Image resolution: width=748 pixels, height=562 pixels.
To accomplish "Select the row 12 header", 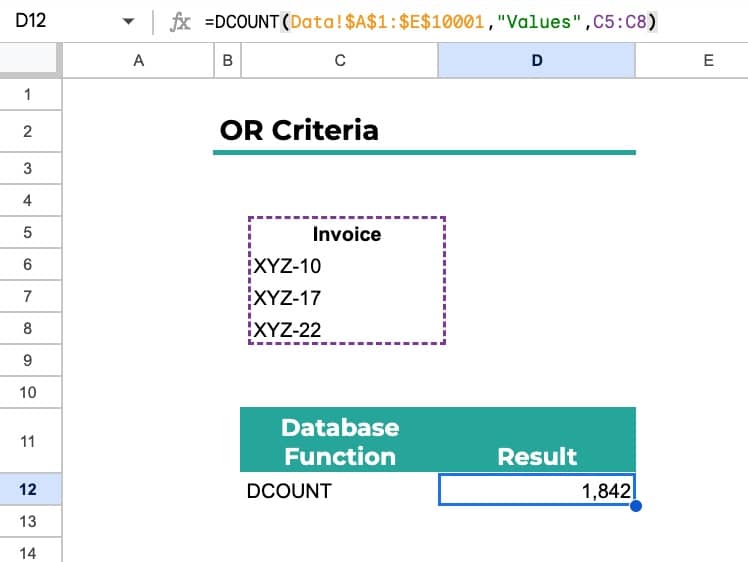I will point(28,489).
